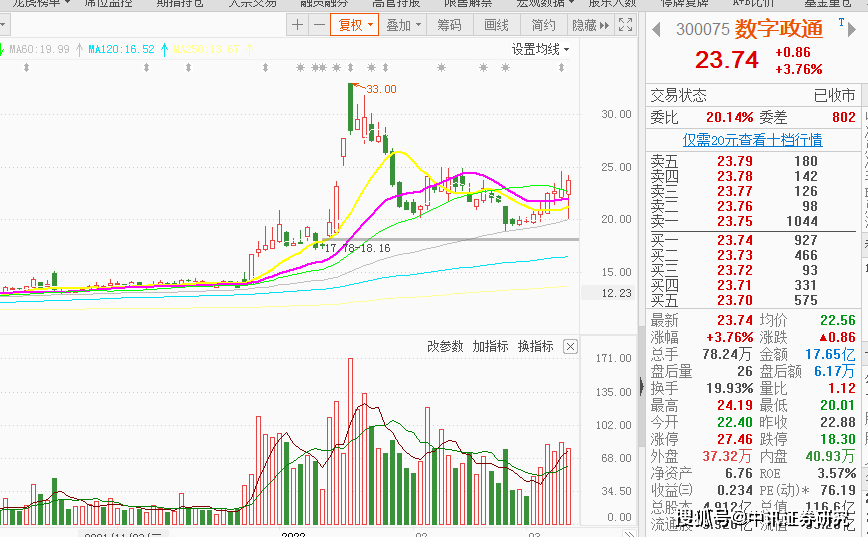
Task: Toggle the 筹码 chip distribution view
Action: [x=450, y=25]
